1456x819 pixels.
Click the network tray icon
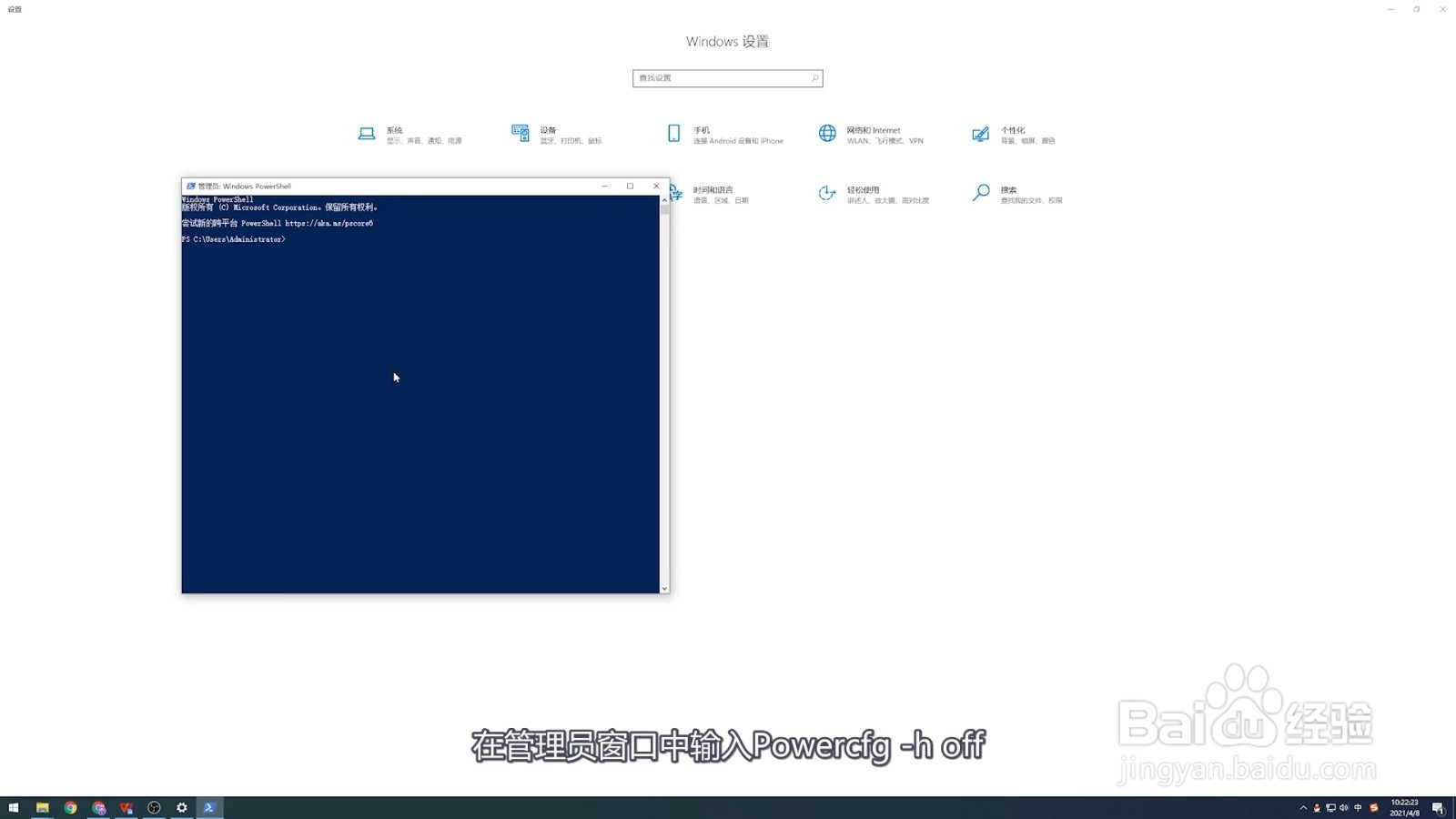1330,808
